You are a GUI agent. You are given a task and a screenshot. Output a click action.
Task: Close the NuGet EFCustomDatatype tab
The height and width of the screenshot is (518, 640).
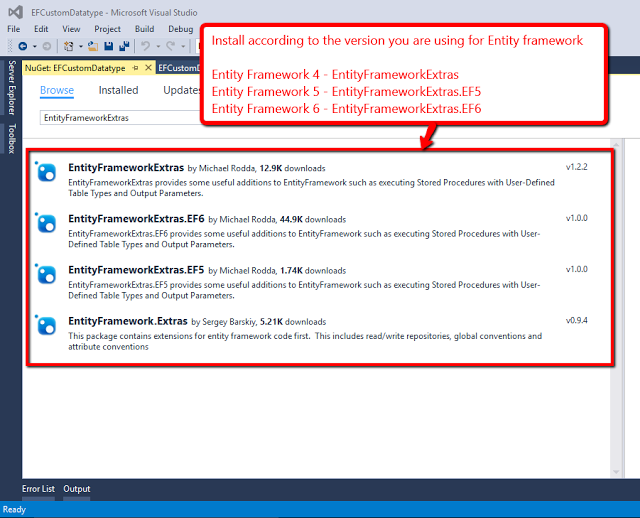coord(149,68)
